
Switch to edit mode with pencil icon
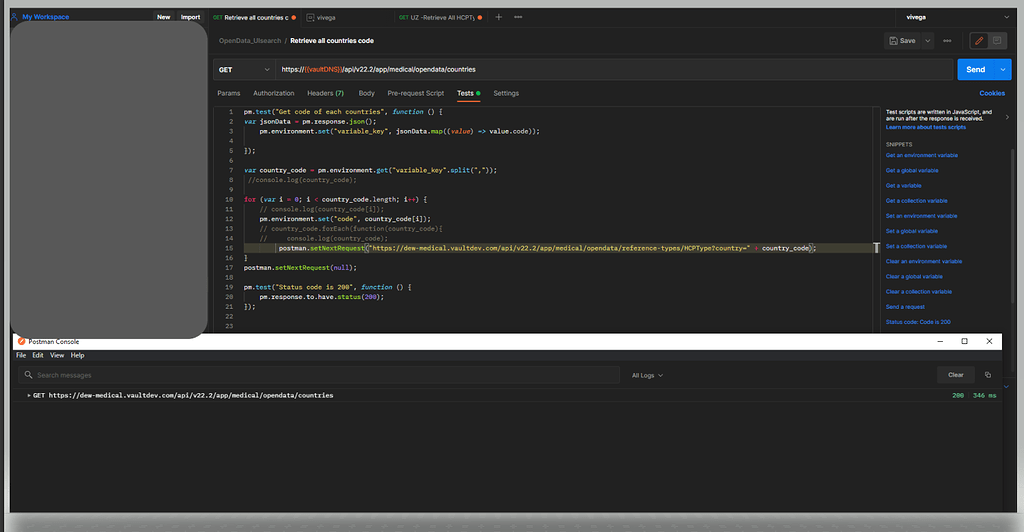[x=979, y=41]
